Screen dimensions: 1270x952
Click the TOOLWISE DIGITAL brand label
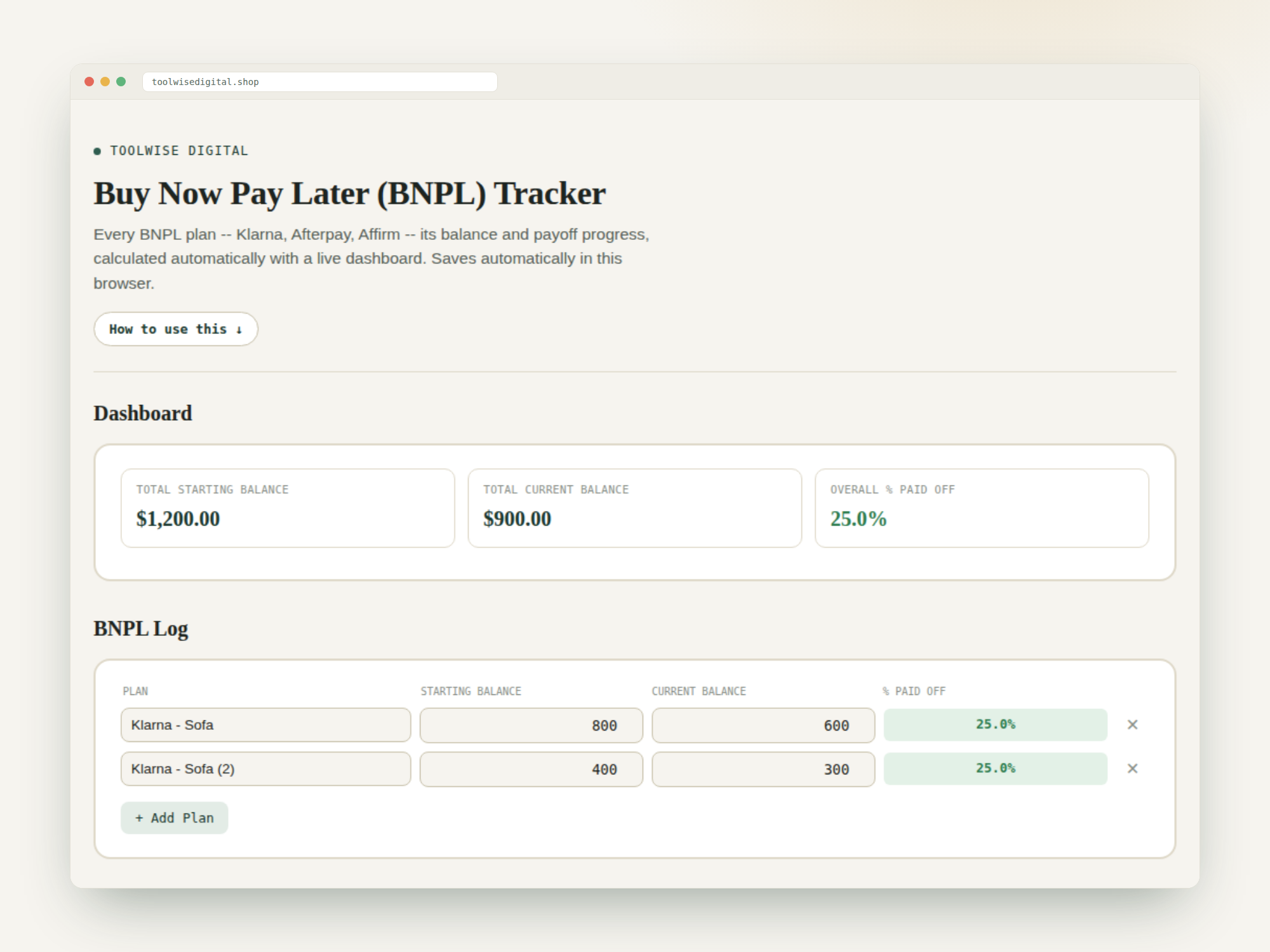tap(179, 151)
